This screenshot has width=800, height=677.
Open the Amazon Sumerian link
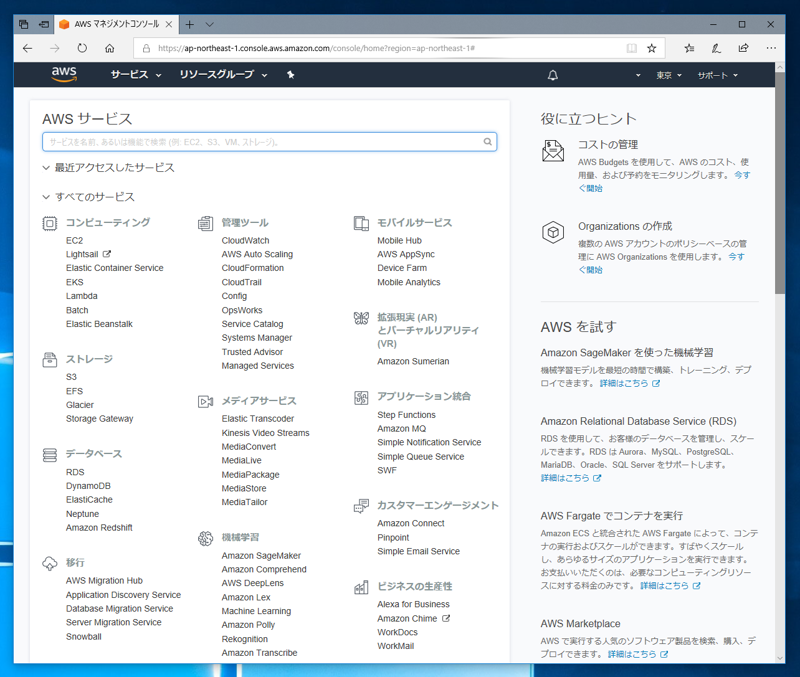pos(413,361)
